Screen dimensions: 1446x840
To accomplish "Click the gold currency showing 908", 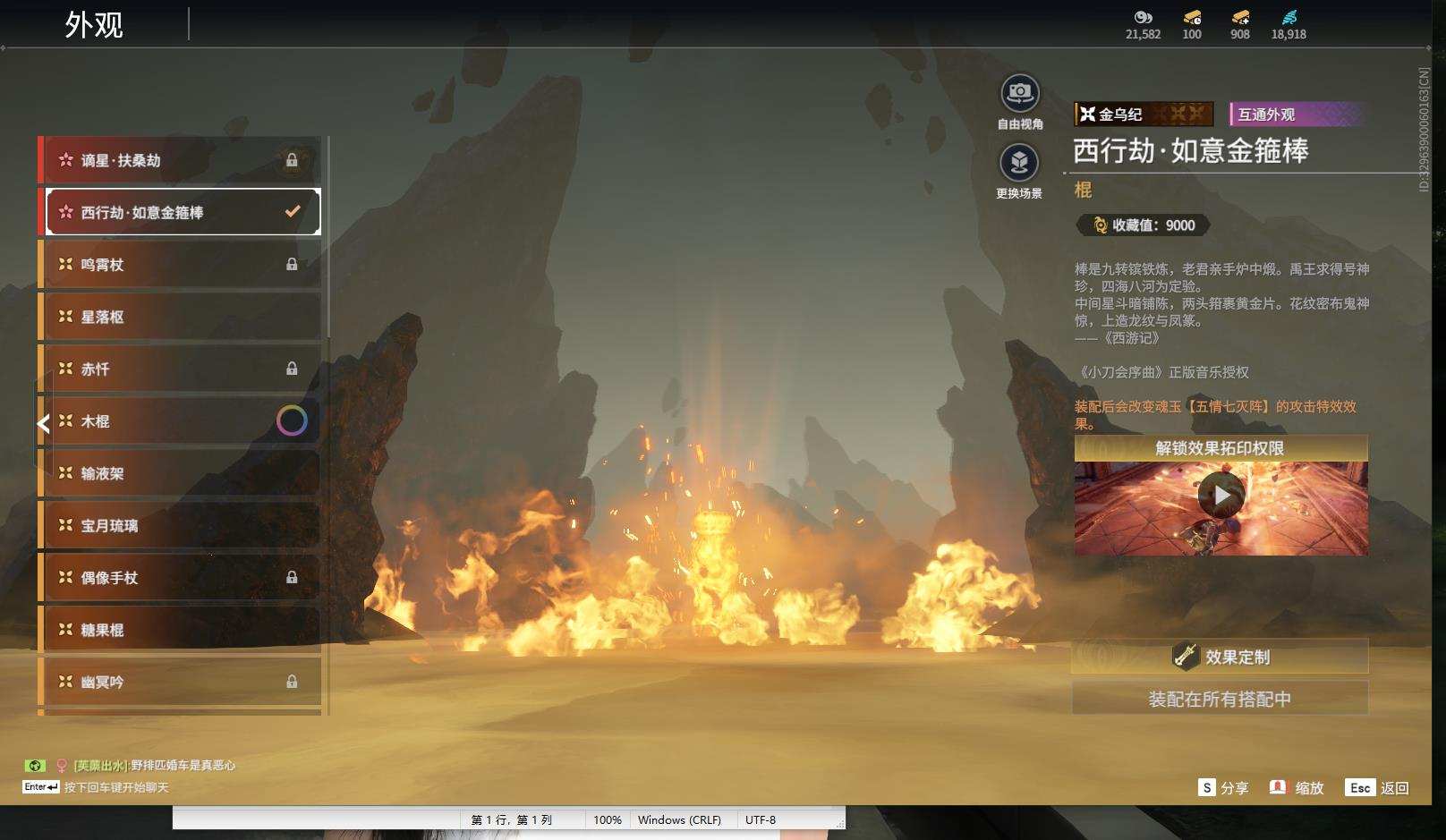I will (x=1239, y=17).
